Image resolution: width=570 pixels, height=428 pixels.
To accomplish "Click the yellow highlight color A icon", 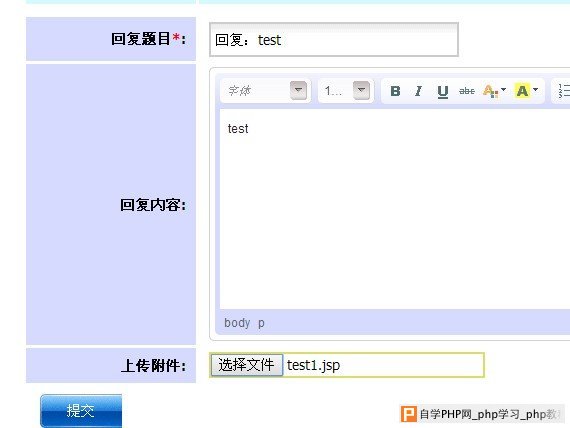I will (x=522, y=91).
